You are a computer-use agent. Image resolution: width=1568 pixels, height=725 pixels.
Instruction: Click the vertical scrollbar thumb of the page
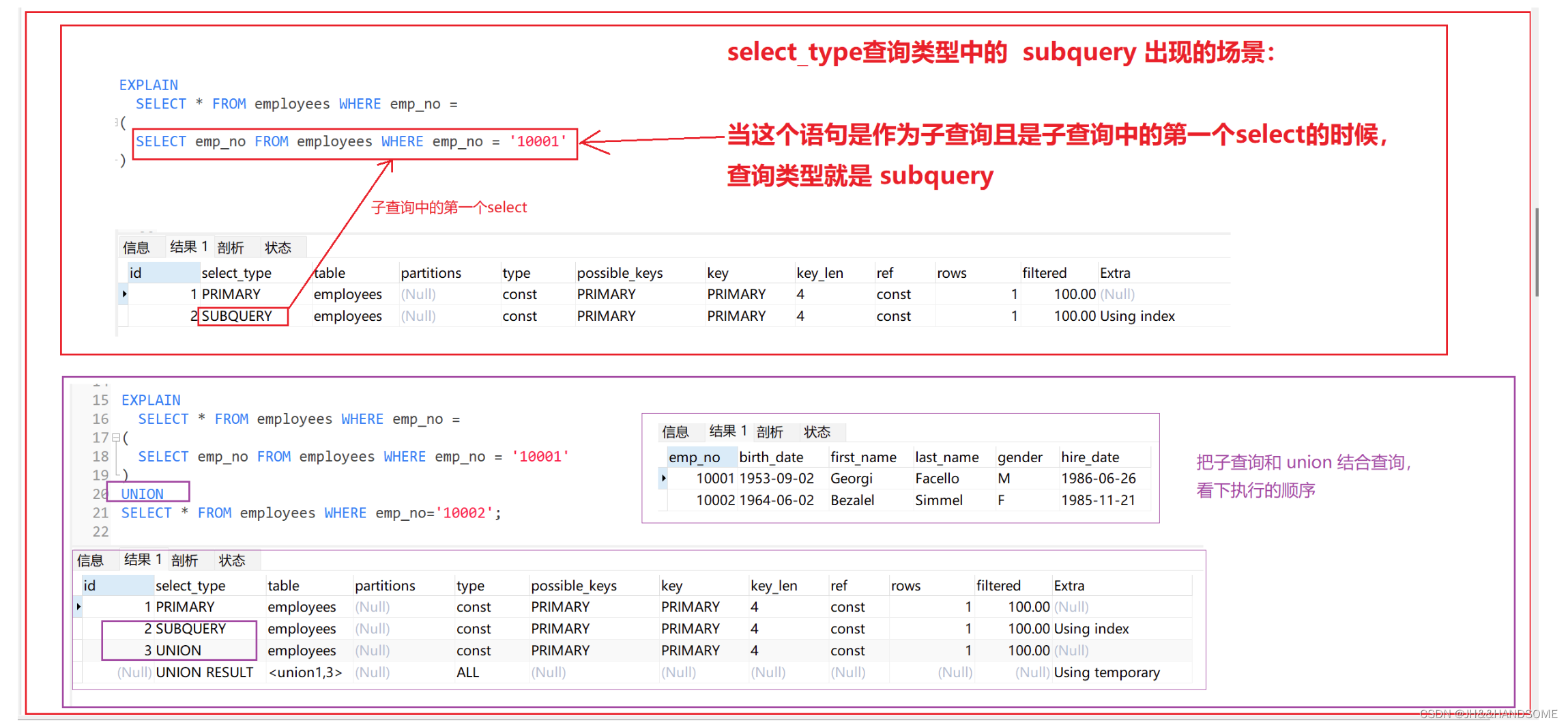coord(1537,253)
